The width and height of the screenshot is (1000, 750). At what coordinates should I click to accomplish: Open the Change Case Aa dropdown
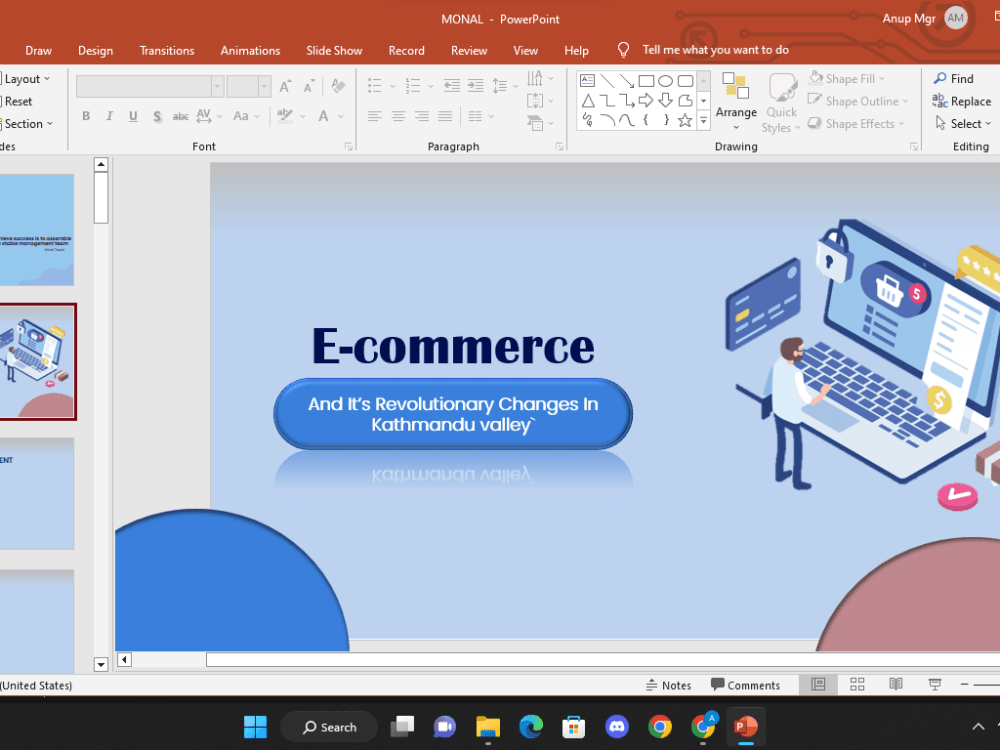click(x=246, y=116)
